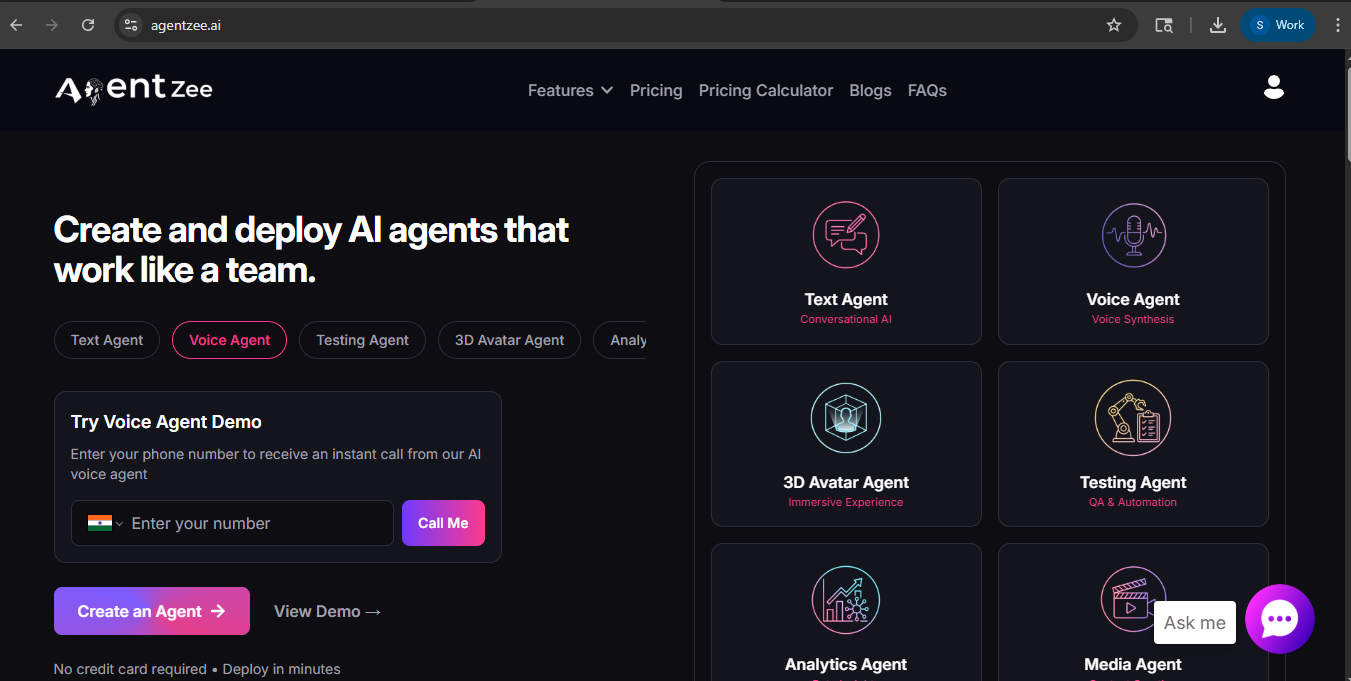Click the 3D Avatar Agent cube icon
Screen dimensions: 1351x681
click(846, 418)
